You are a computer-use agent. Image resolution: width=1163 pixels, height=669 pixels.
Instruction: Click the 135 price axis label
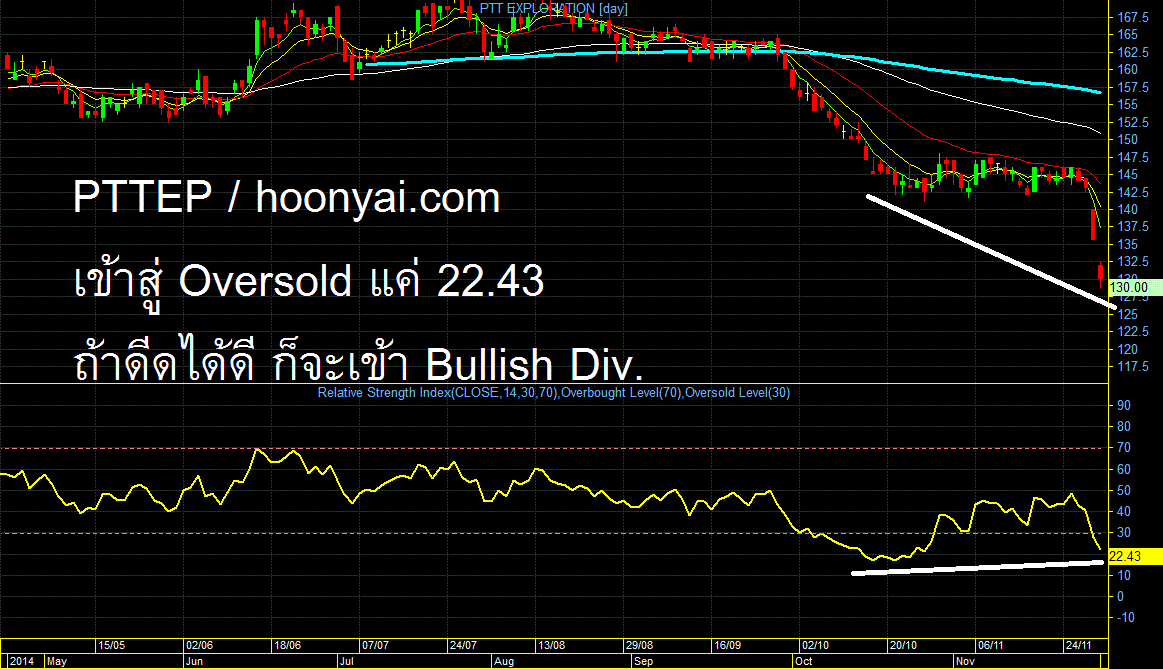(1127, 244)
